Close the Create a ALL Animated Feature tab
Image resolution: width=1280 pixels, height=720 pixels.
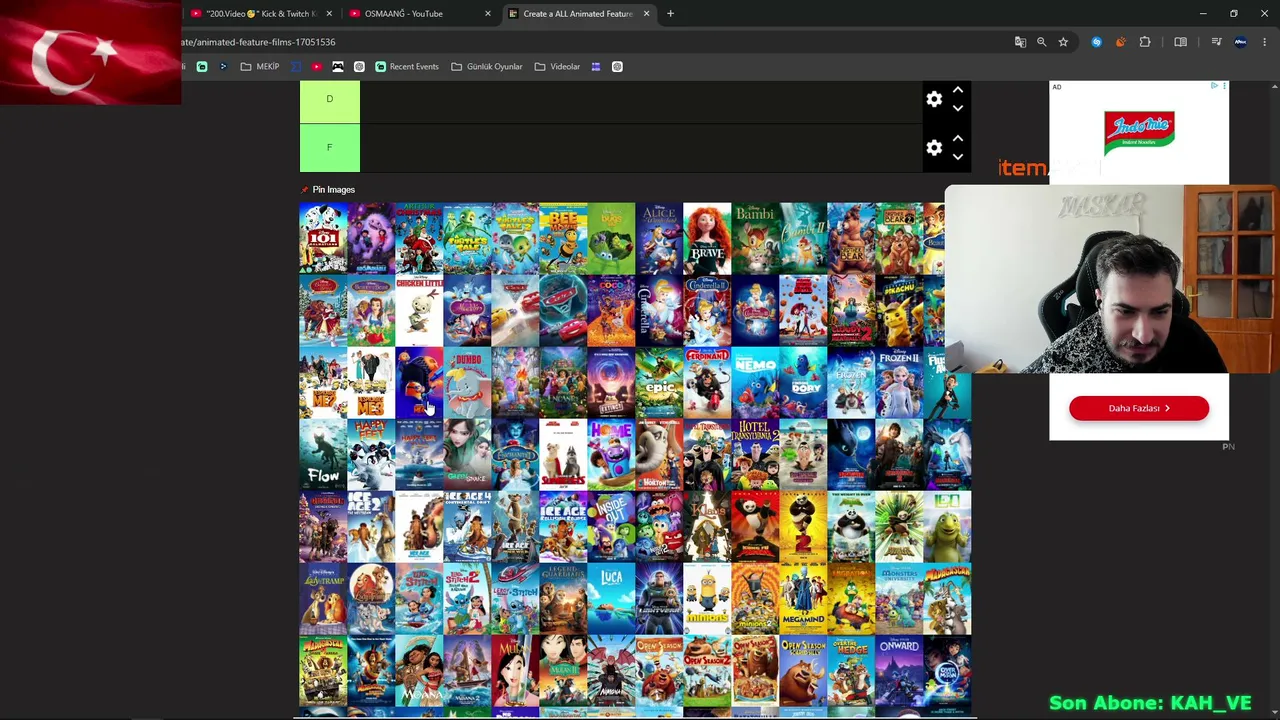[646, 14]
